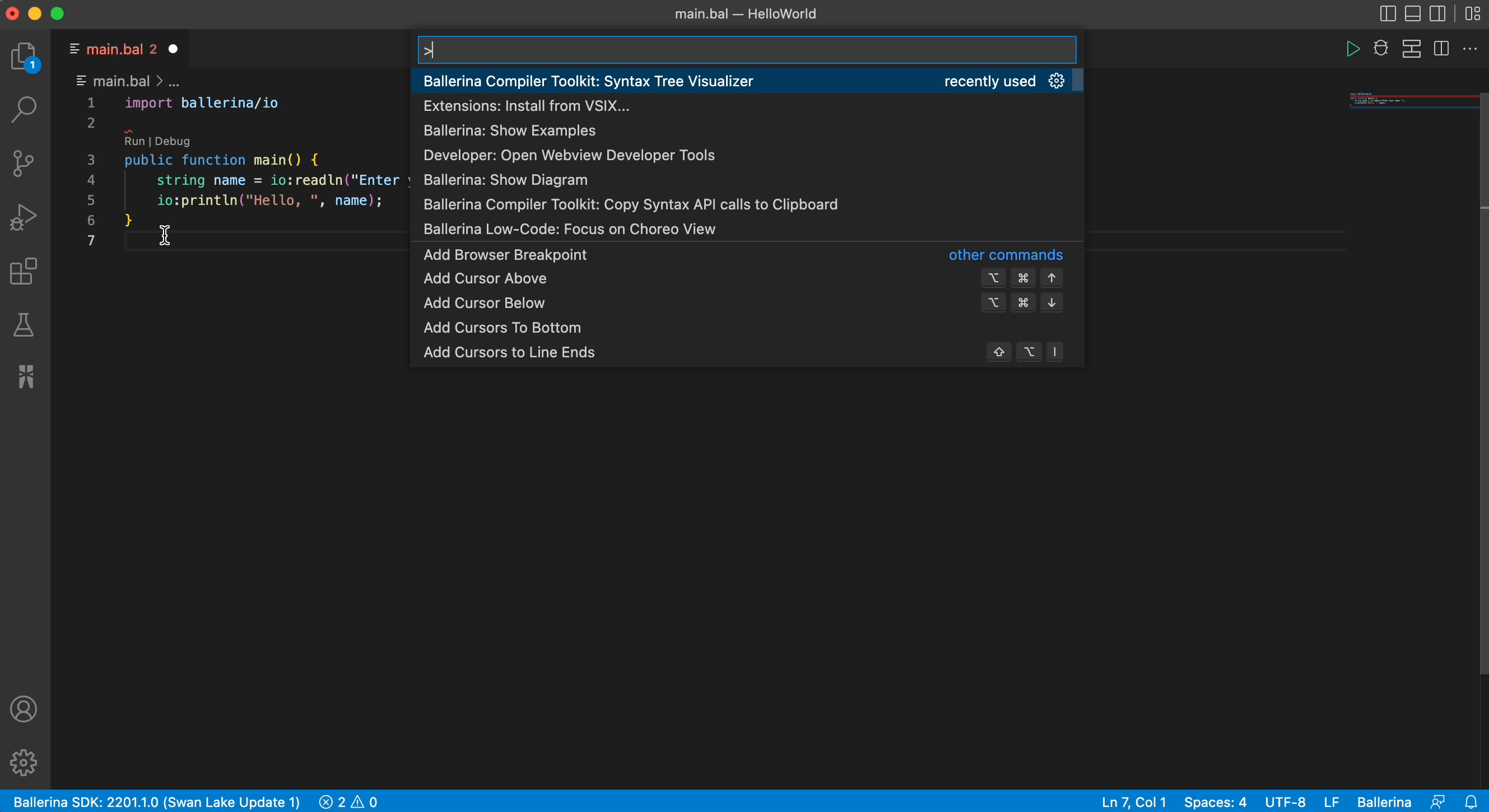Open Source Control view
This screenshot has width=1489, height=812.
click(24, 163)
